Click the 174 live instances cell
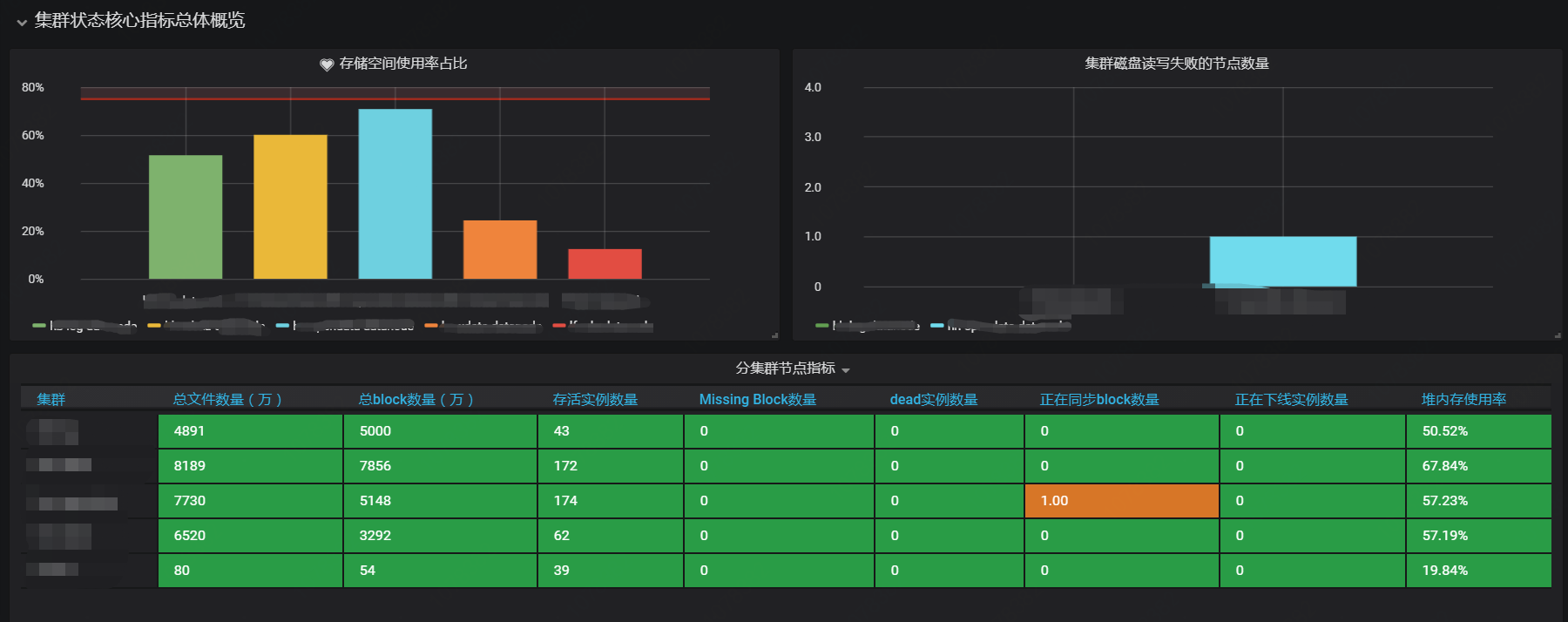Viewport: 1568px width, 622px height. pos(611,501)
